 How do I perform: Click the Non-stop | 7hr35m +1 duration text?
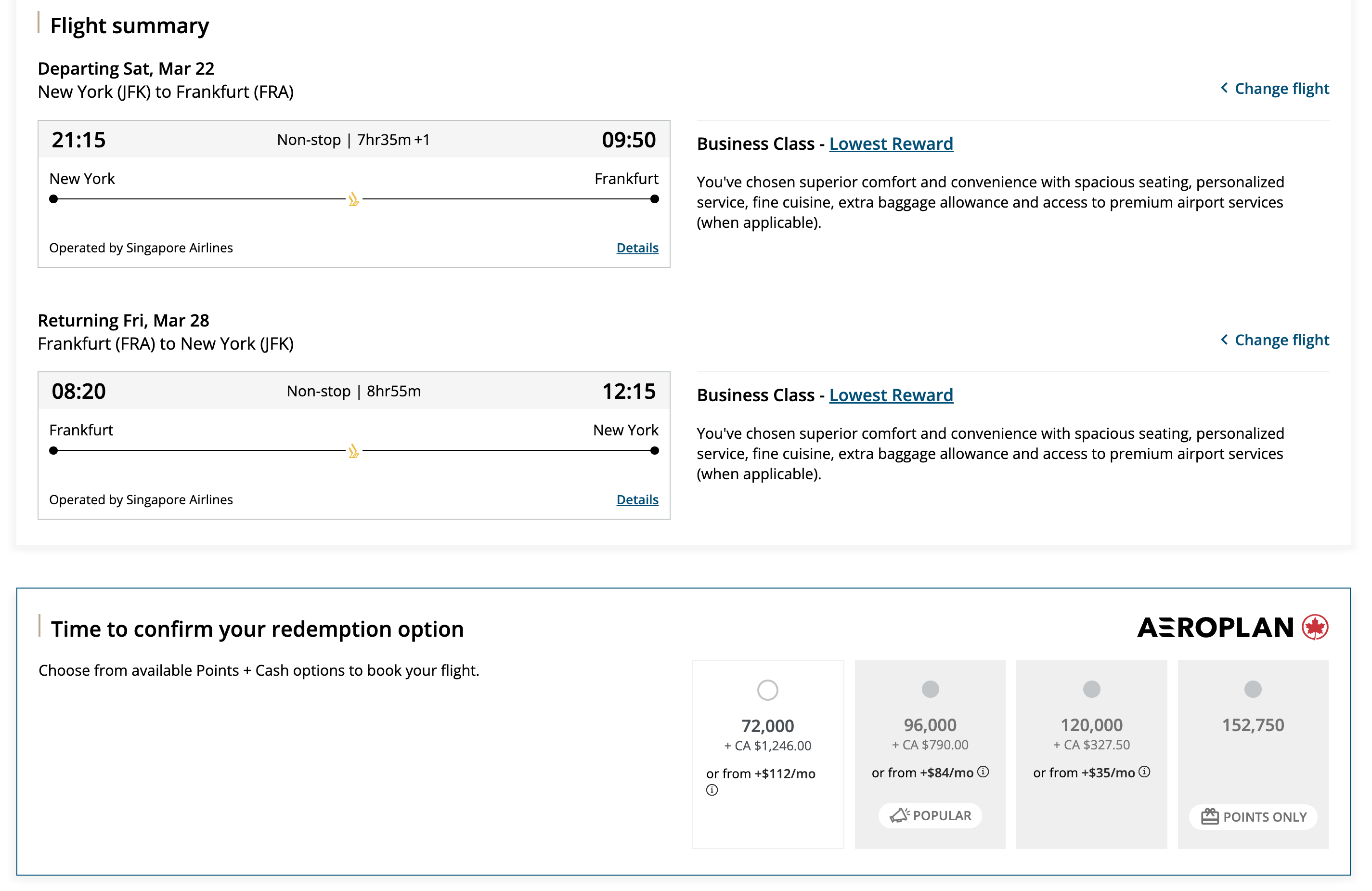[x=353, y=140]
